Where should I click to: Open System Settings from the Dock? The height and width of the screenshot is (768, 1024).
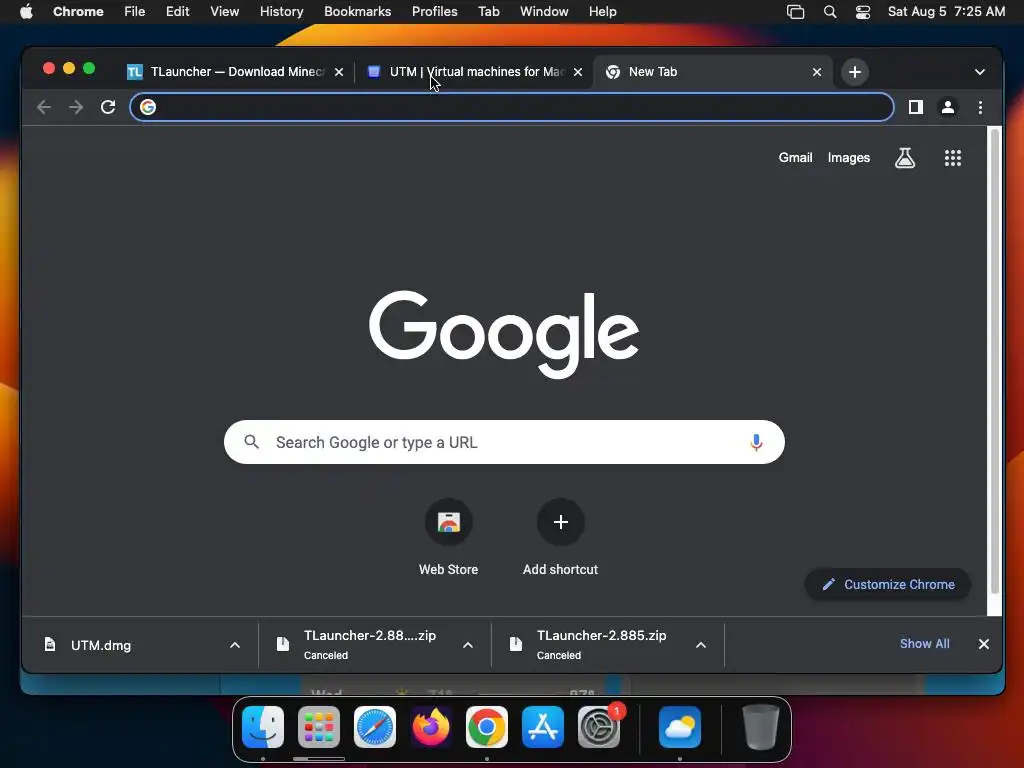[599, 727]
